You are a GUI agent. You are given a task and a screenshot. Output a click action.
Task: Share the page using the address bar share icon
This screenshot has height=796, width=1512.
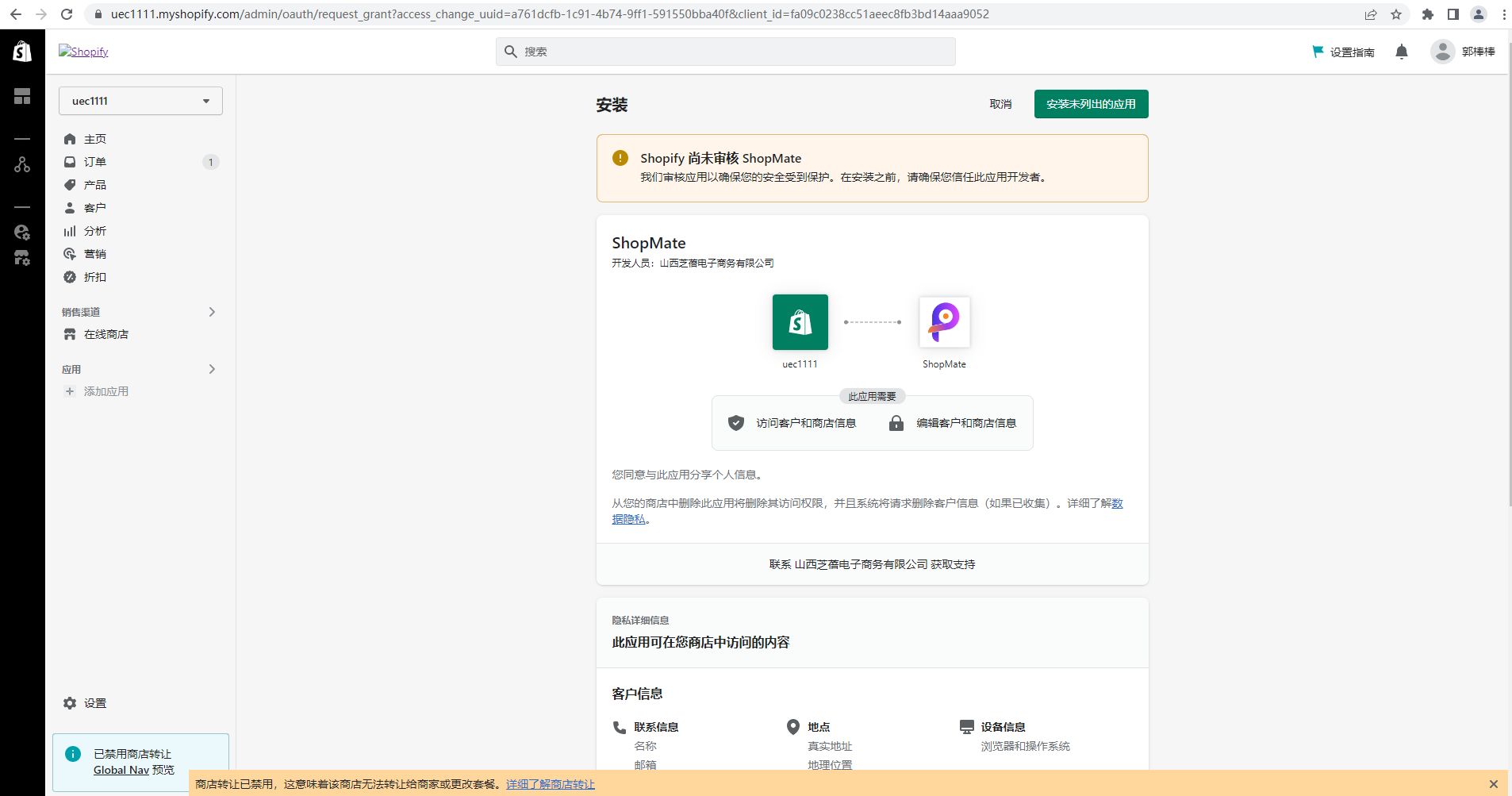coord(1371,14)
